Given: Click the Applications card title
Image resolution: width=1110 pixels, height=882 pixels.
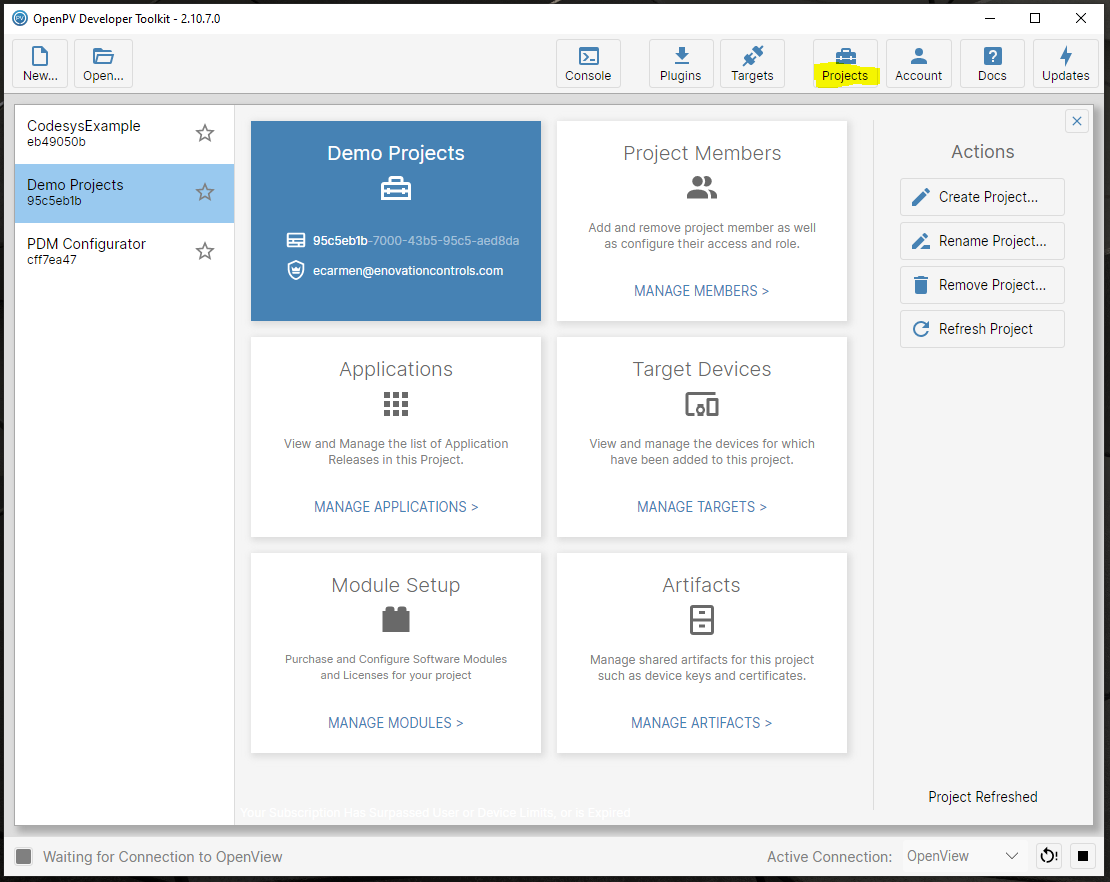Looking at the screenshot, I should pyautogui.click(x=396, y=369).
